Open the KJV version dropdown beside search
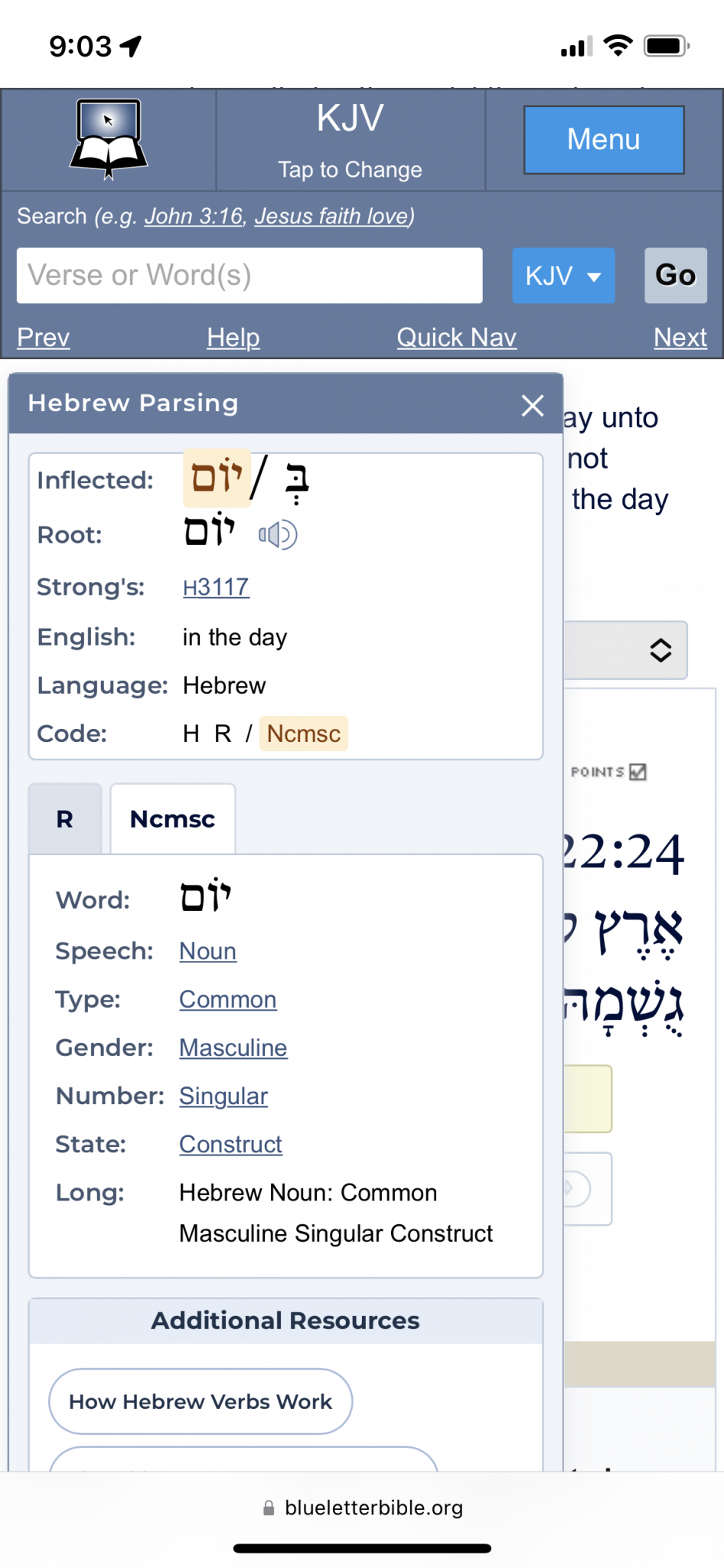Image resolution: width=724 pixels, height=1568 pixels. 563,276
